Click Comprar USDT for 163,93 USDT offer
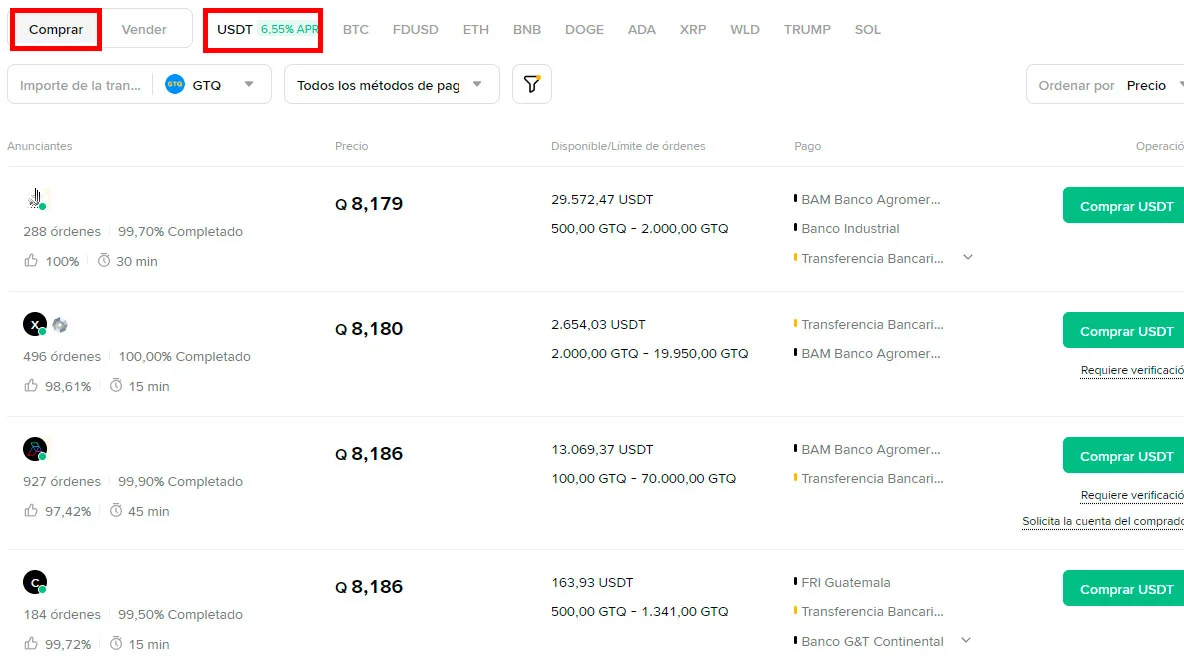The height and width of the screenshot is (656, 1184). (1124, 588)
